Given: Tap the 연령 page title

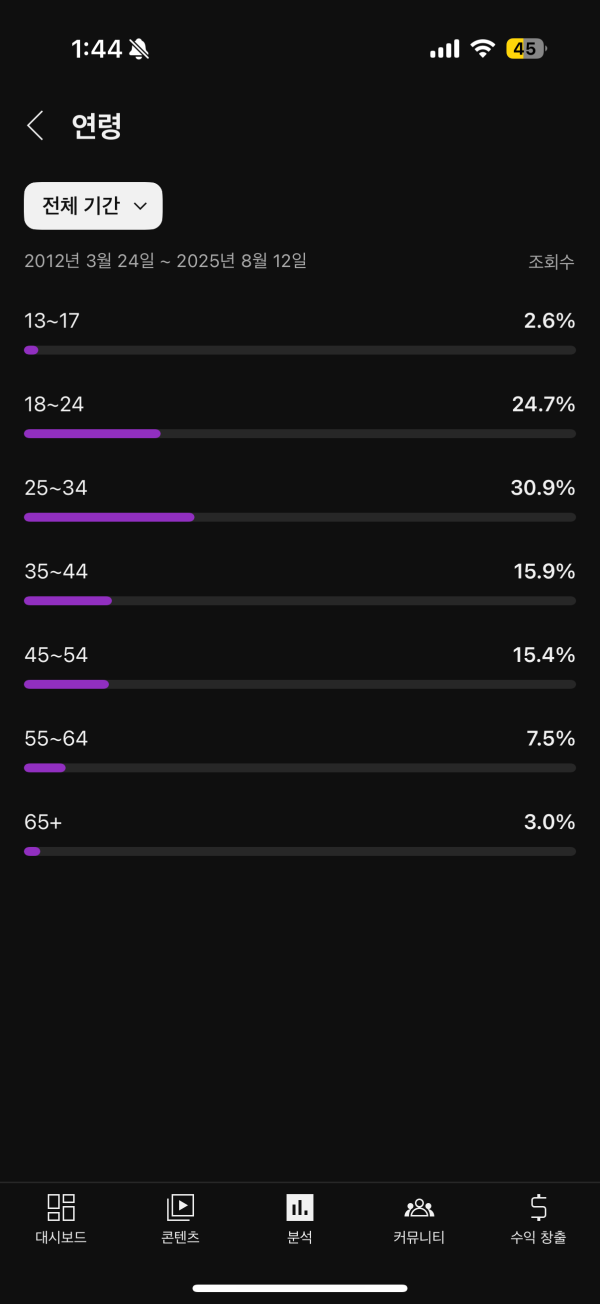Looking at the screenshot, I should tap(96, 126).
